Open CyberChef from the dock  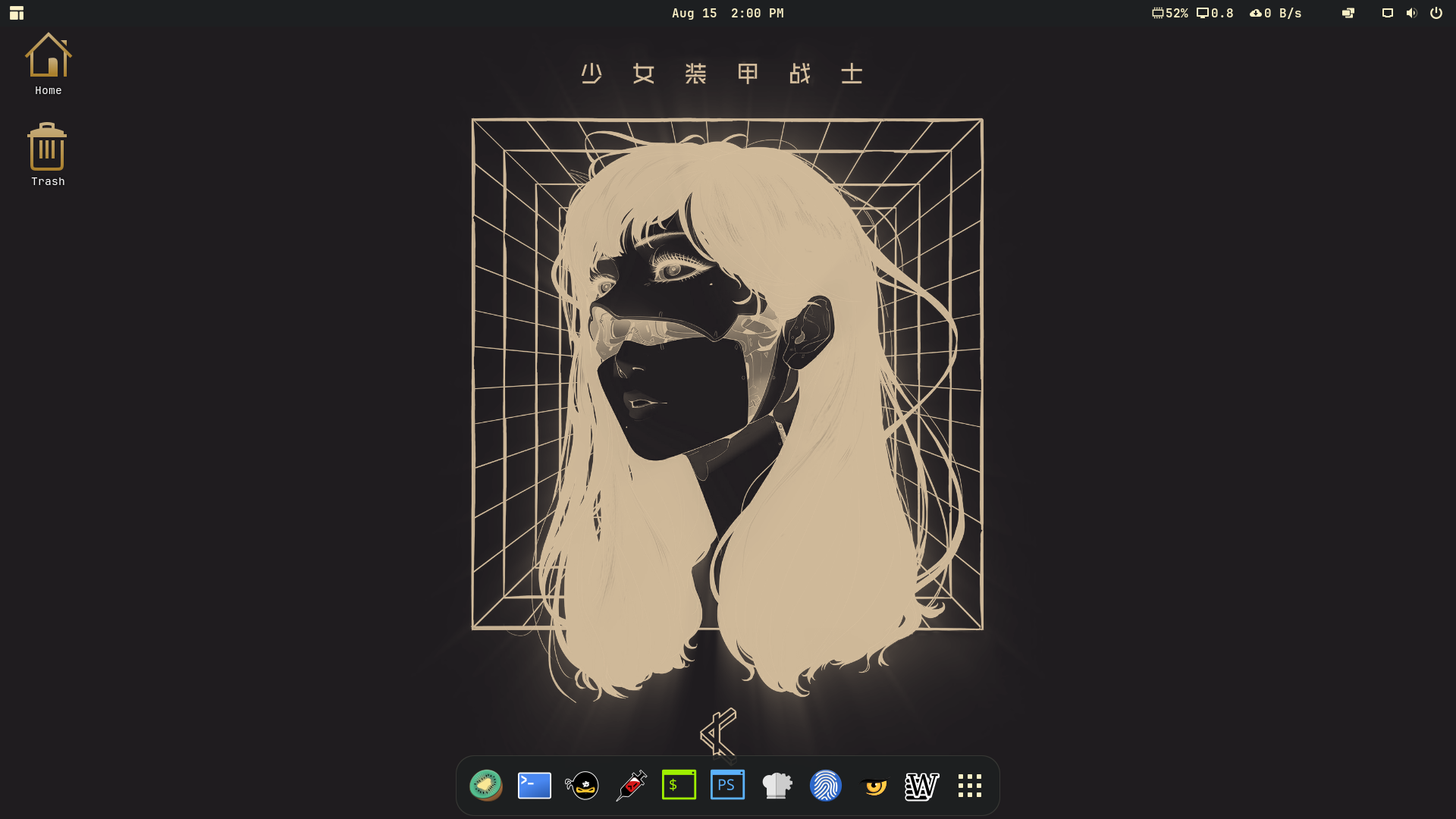[x=777, y=786]
